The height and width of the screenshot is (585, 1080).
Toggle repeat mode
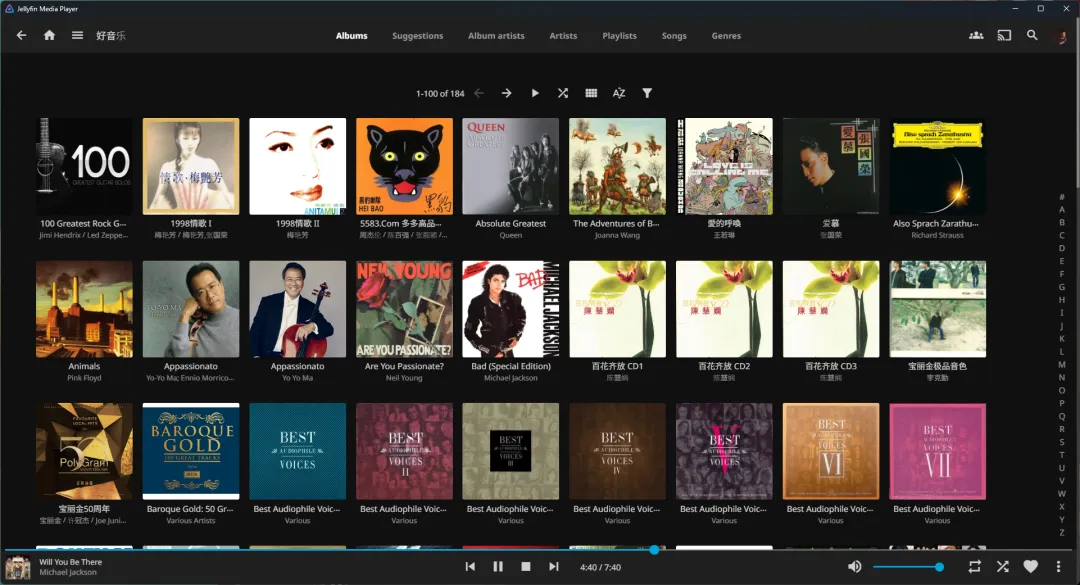(x=974, y=566)
